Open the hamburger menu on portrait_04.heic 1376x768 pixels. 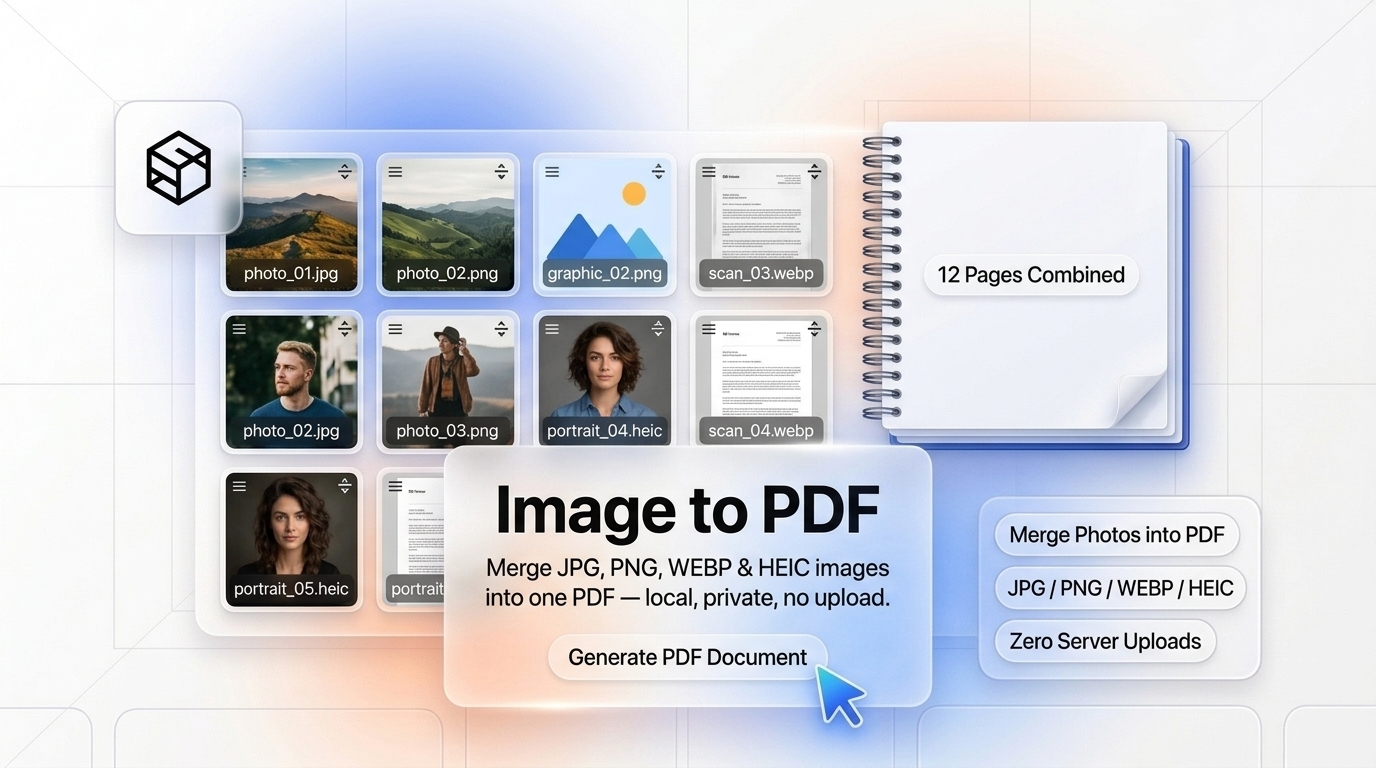pyautogui.click(x=552, y=329)
